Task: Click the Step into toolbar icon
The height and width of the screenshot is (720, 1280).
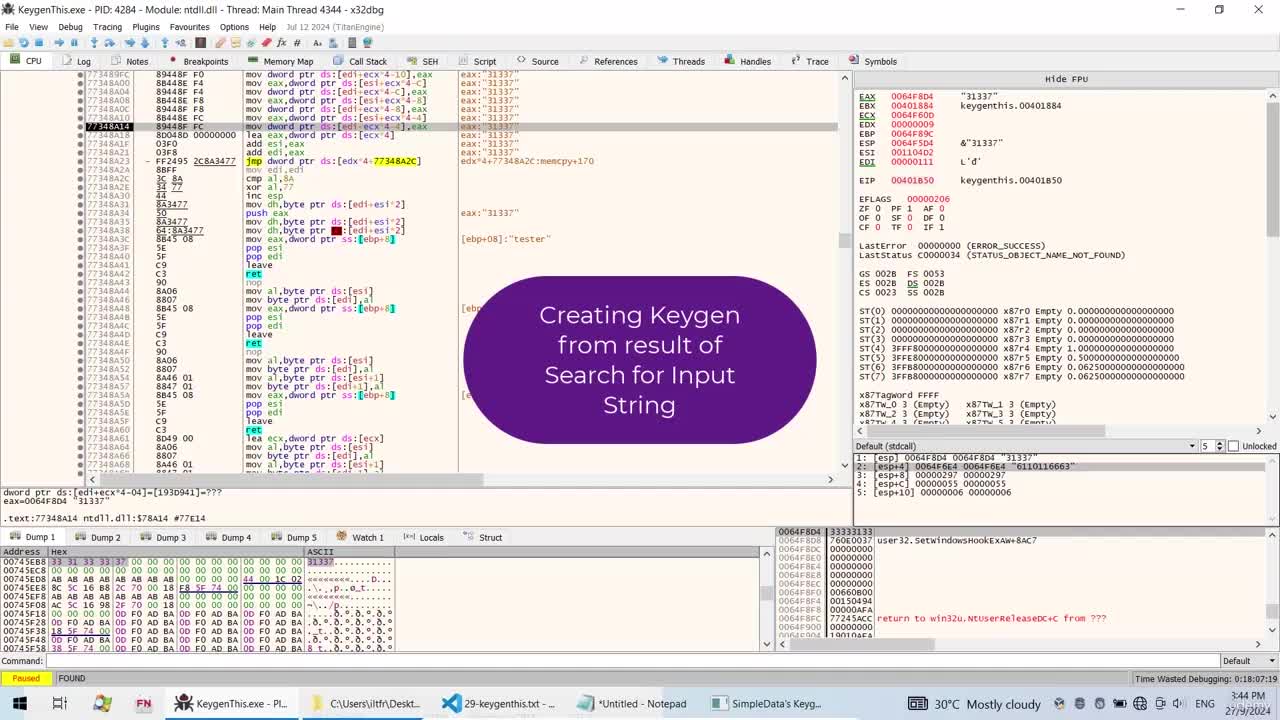Action: click(x=94, y=43)
